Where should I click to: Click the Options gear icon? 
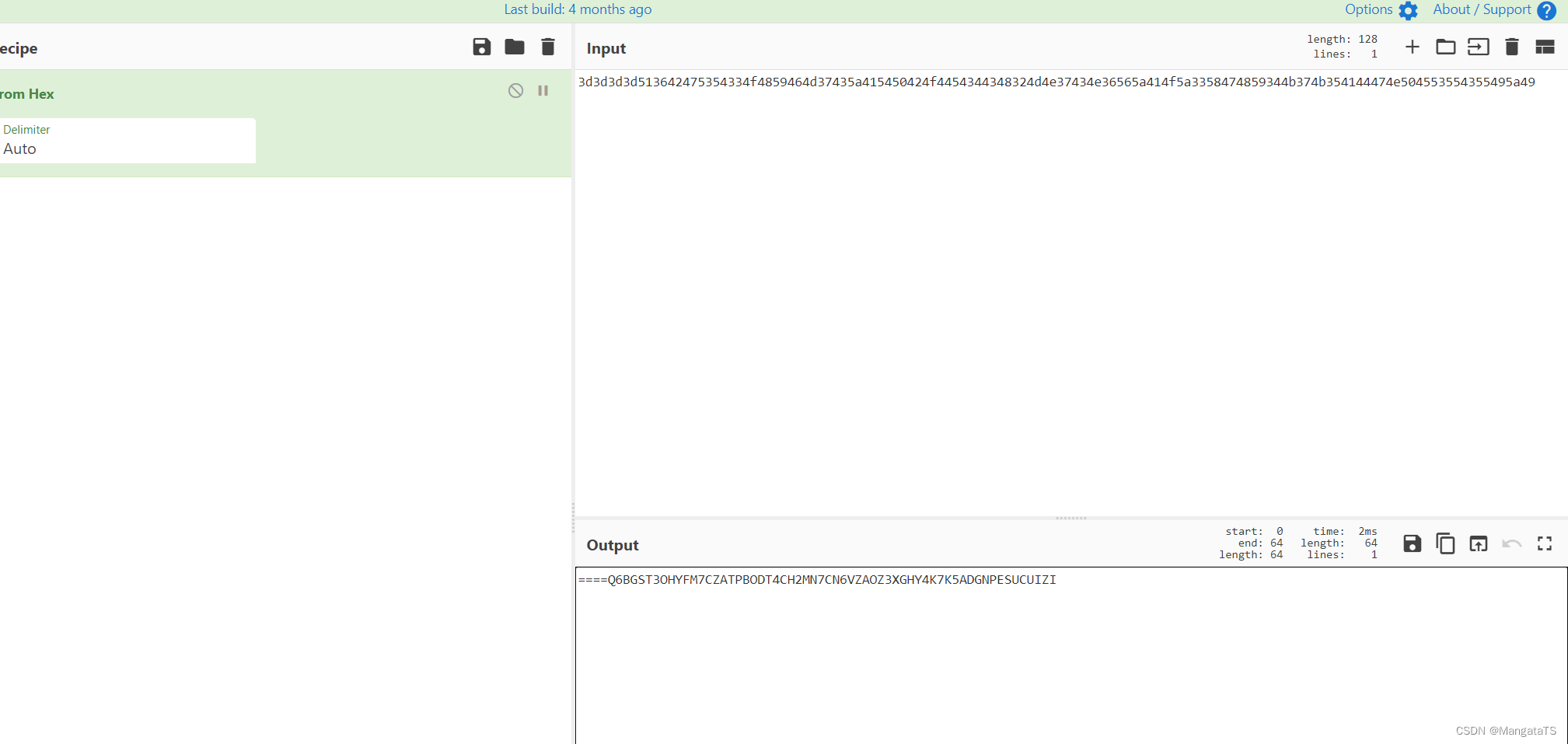pos(1409,11)
